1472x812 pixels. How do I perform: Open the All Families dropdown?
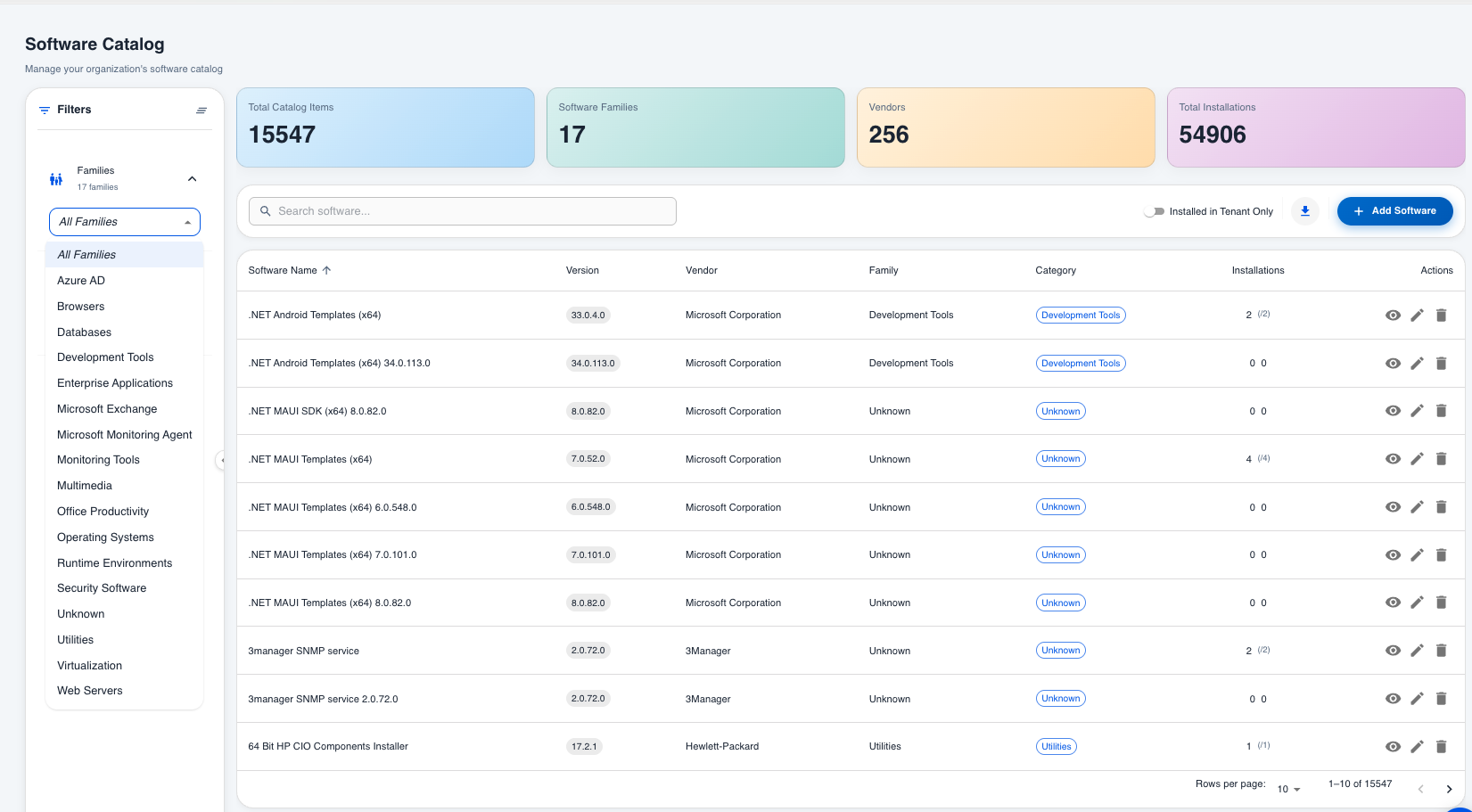pos(125,222)
